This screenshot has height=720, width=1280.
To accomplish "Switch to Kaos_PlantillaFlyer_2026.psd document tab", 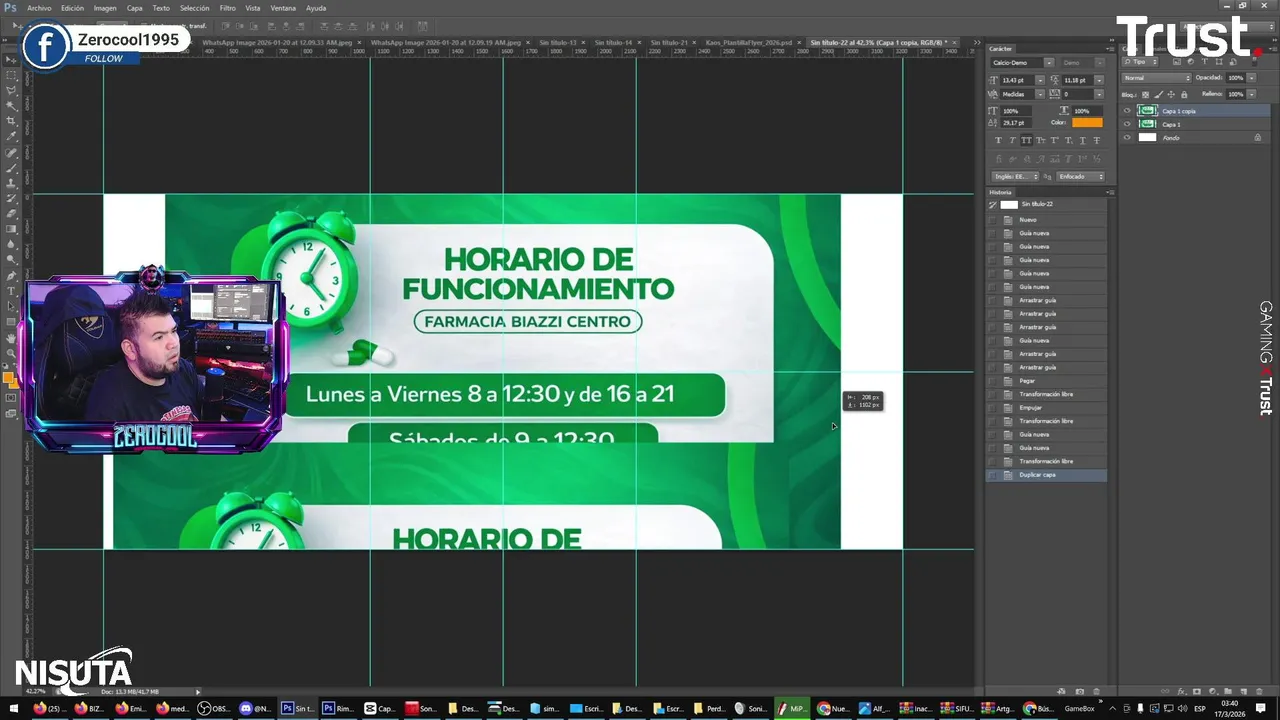I will tap(748, 43).
